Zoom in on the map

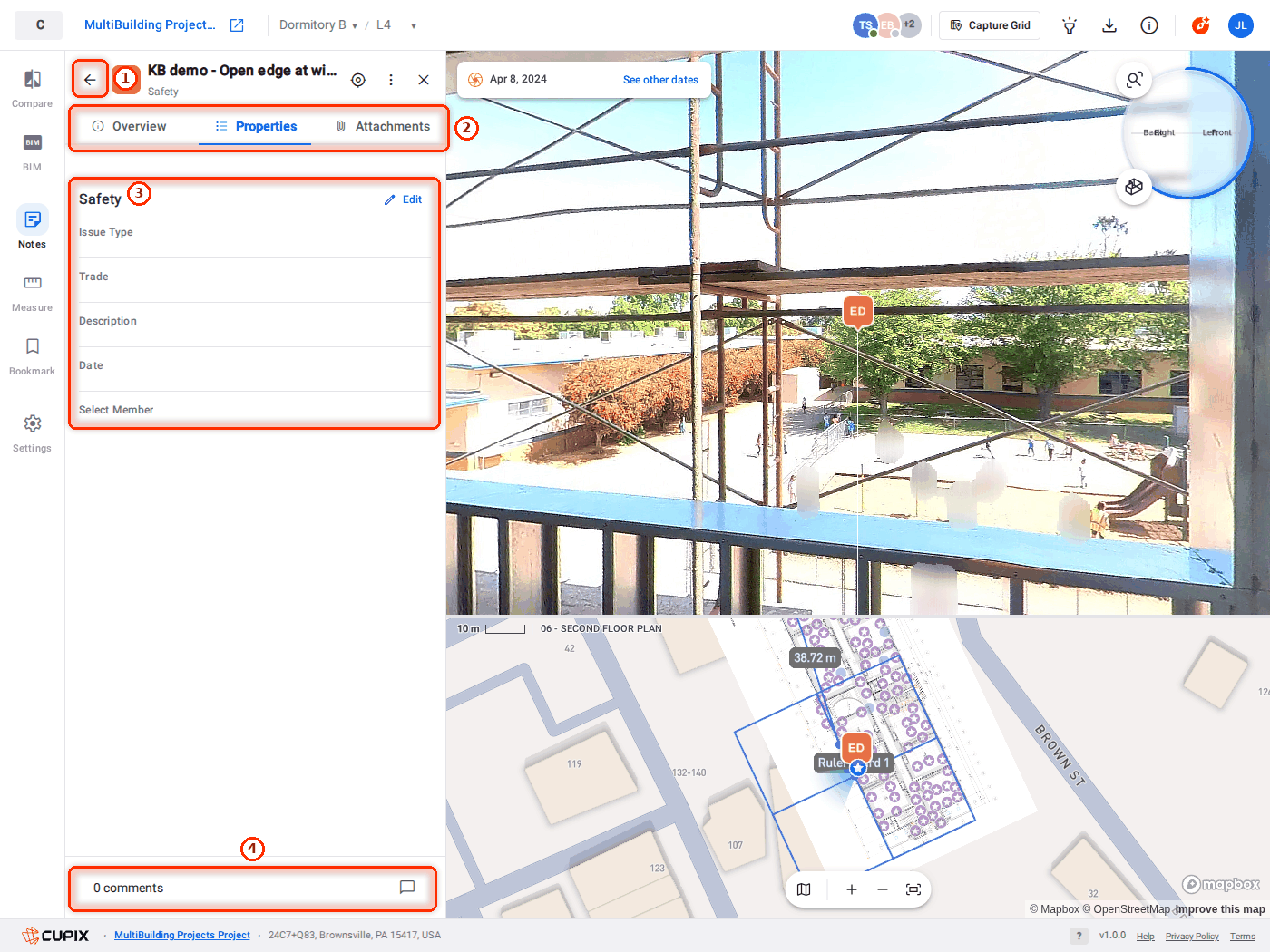[852, 889]
